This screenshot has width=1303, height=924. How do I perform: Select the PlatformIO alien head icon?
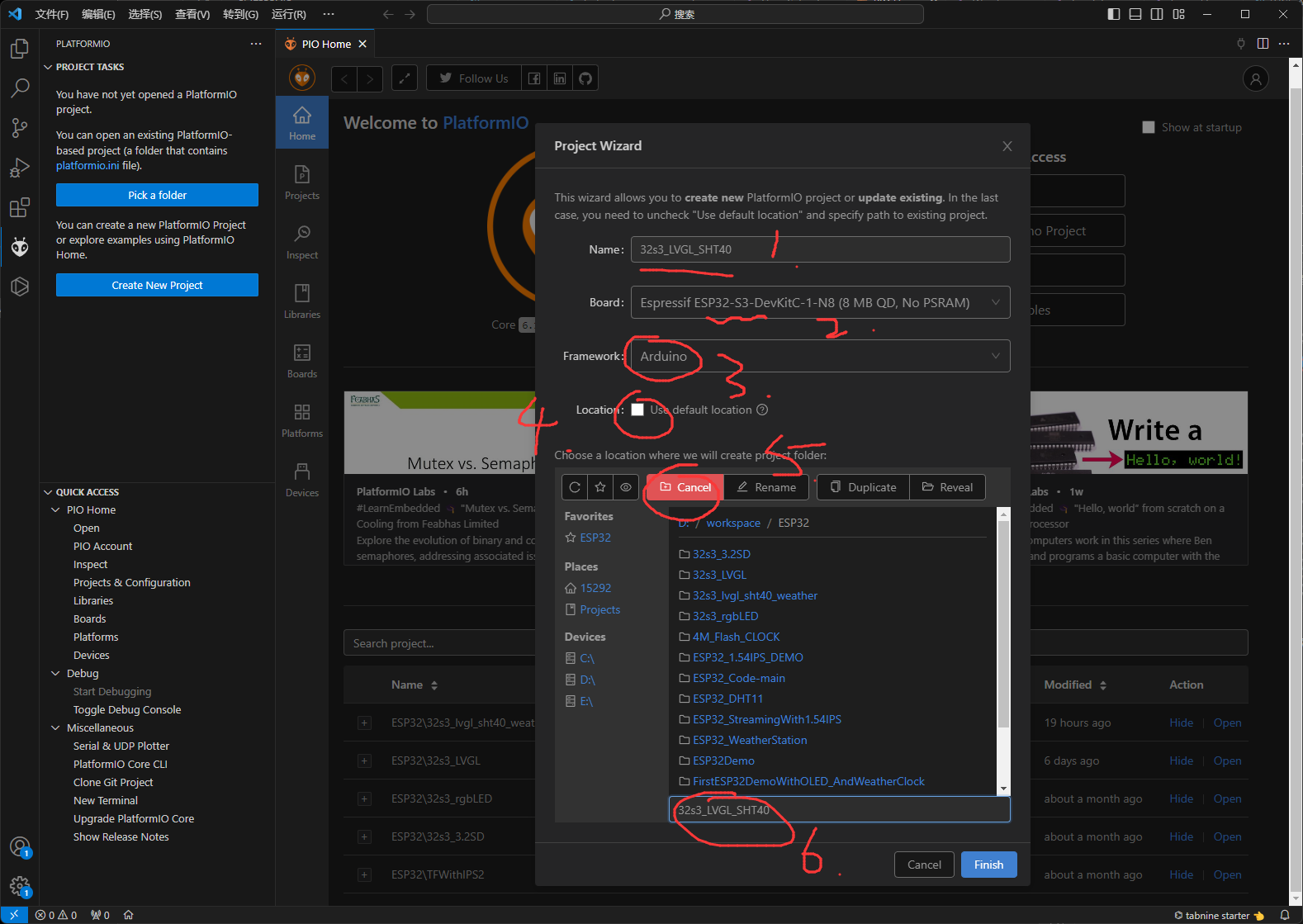point(20,246)
